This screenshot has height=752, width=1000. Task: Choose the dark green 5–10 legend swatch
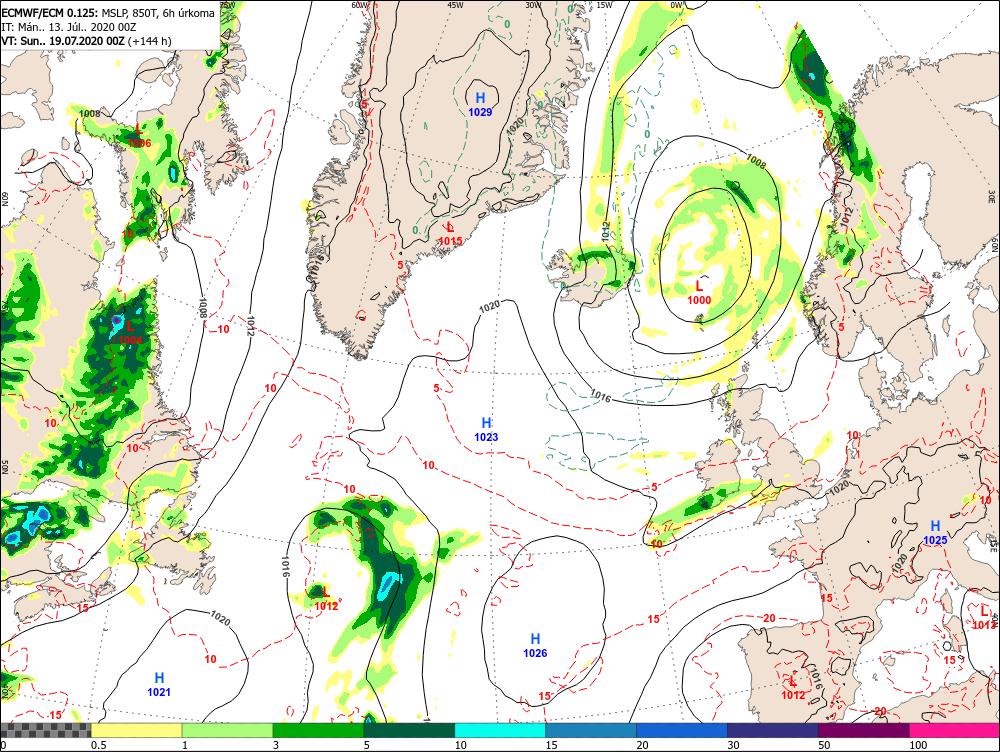pos(409,730)
